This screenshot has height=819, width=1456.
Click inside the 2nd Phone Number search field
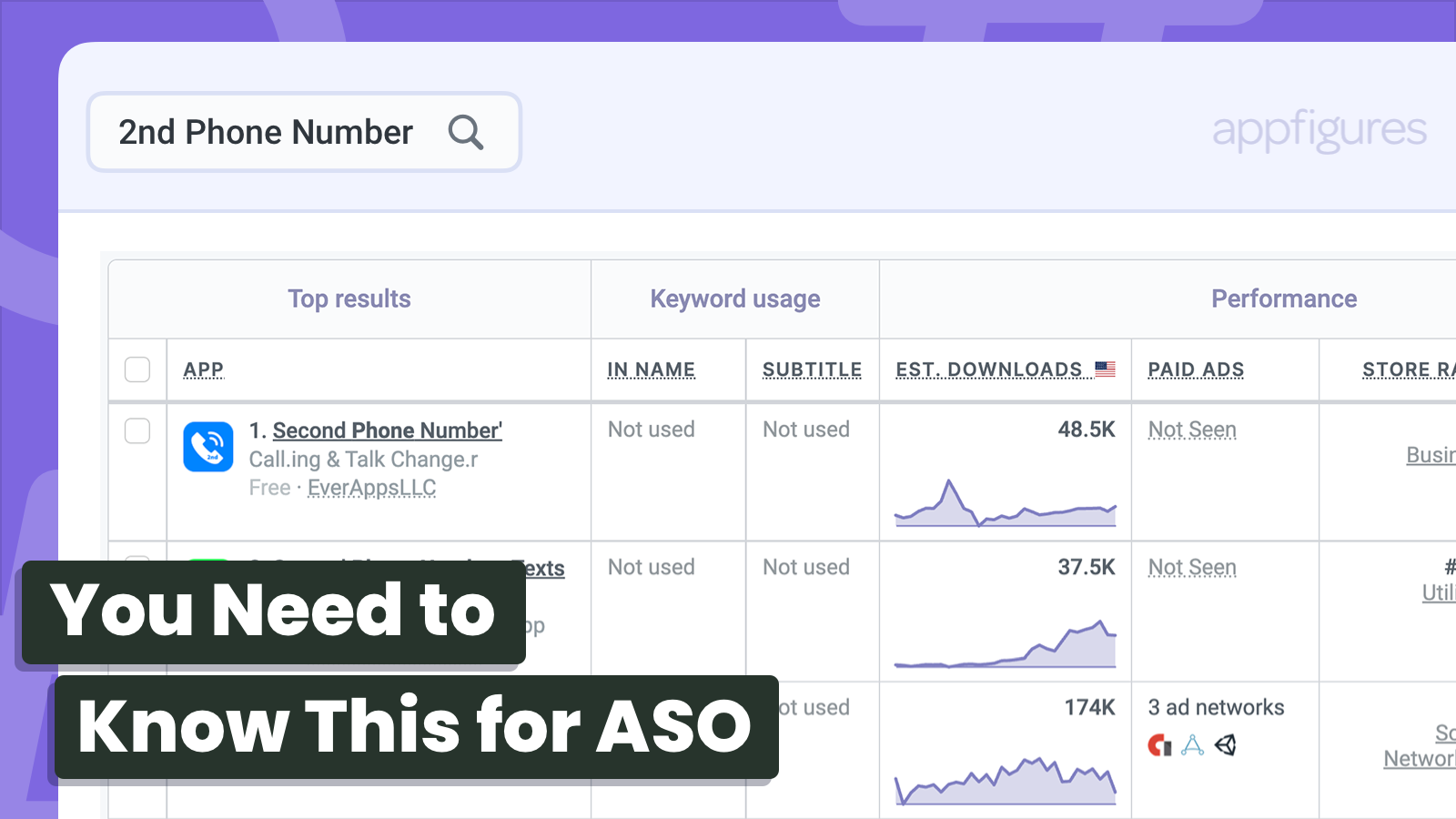(264, 133)
